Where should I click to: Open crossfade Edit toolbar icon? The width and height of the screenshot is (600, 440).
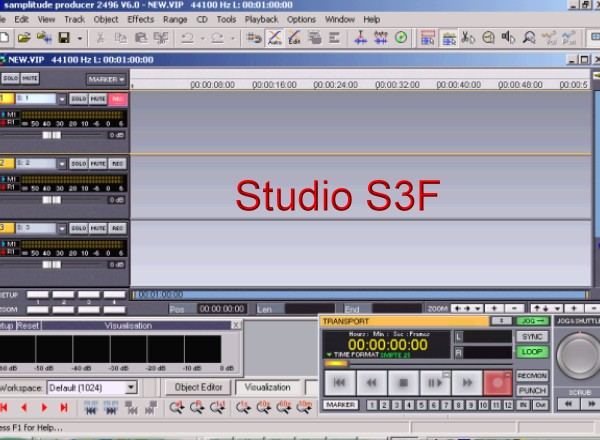pyautogui.click(x=294, y=38)
